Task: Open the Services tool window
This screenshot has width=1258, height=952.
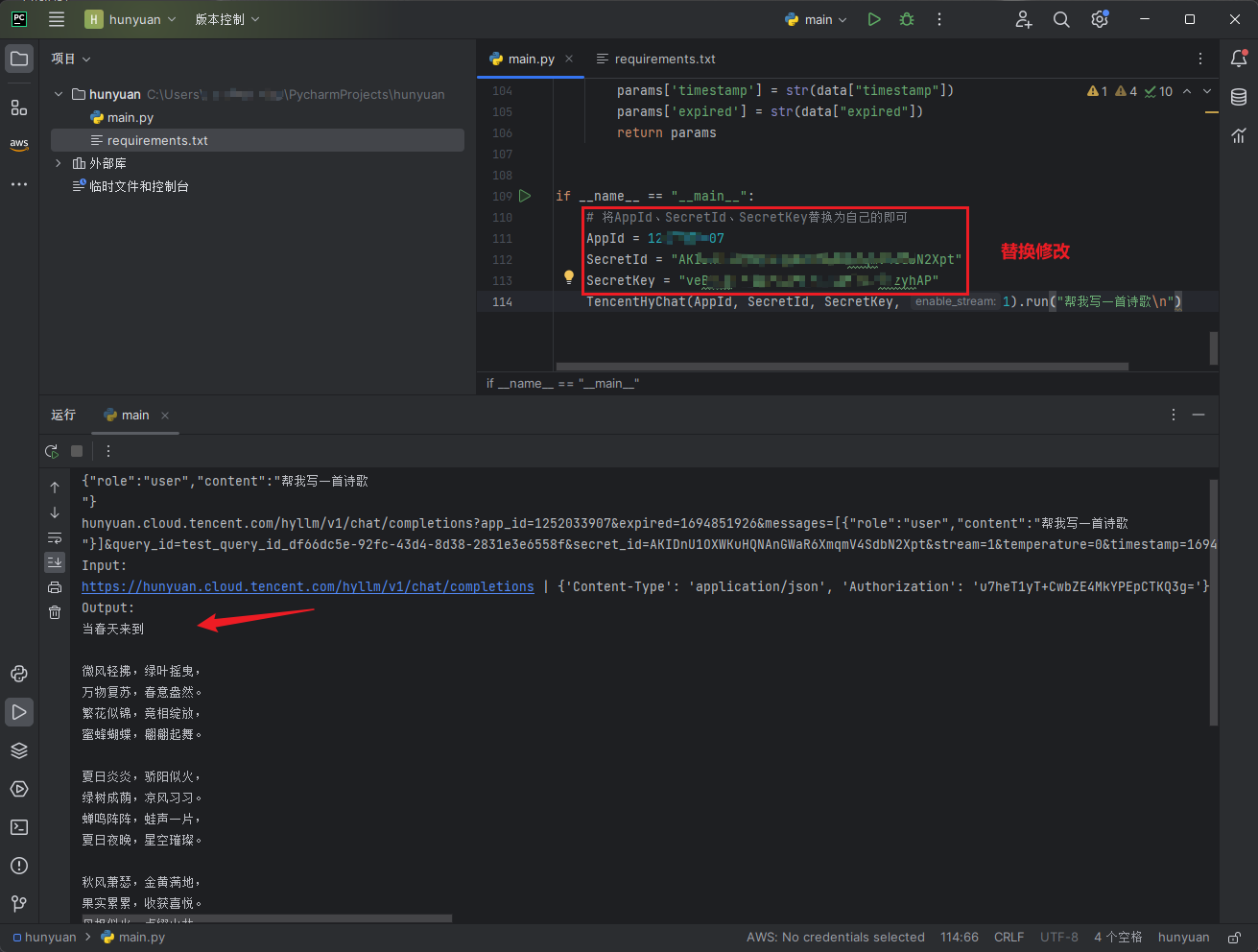Action: pos(19,789)
